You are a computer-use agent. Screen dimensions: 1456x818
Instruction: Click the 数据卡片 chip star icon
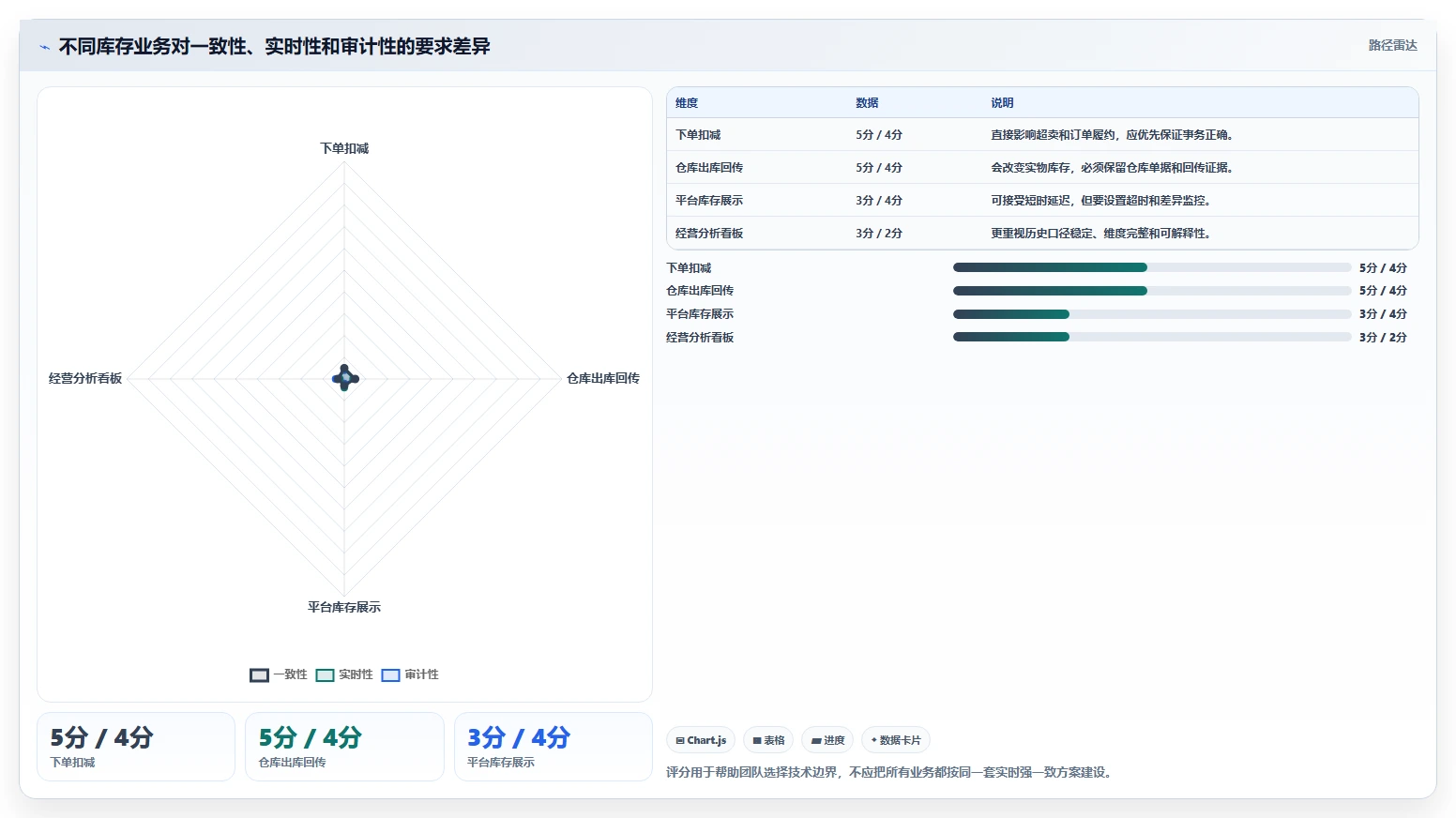point(874,740)
